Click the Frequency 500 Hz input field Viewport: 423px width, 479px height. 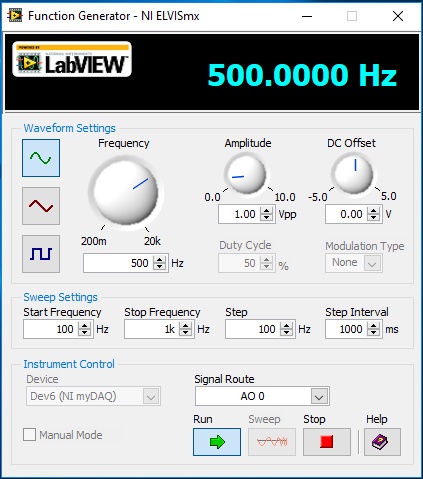118,263
